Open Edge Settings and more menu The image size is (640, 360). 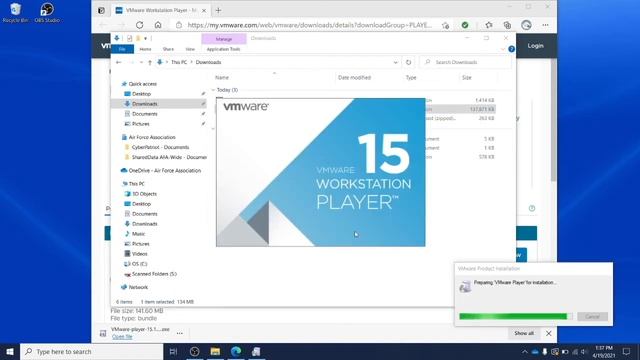[x=545, y=25]
